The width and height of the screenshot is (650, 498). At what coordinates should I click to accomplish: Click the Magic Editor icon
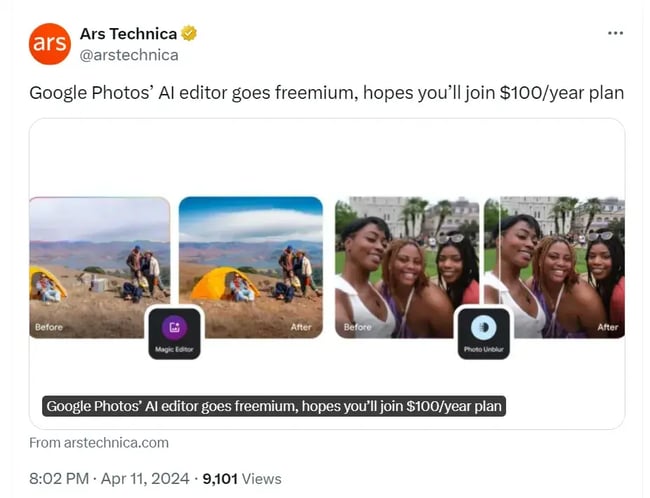tap(174, 327)
